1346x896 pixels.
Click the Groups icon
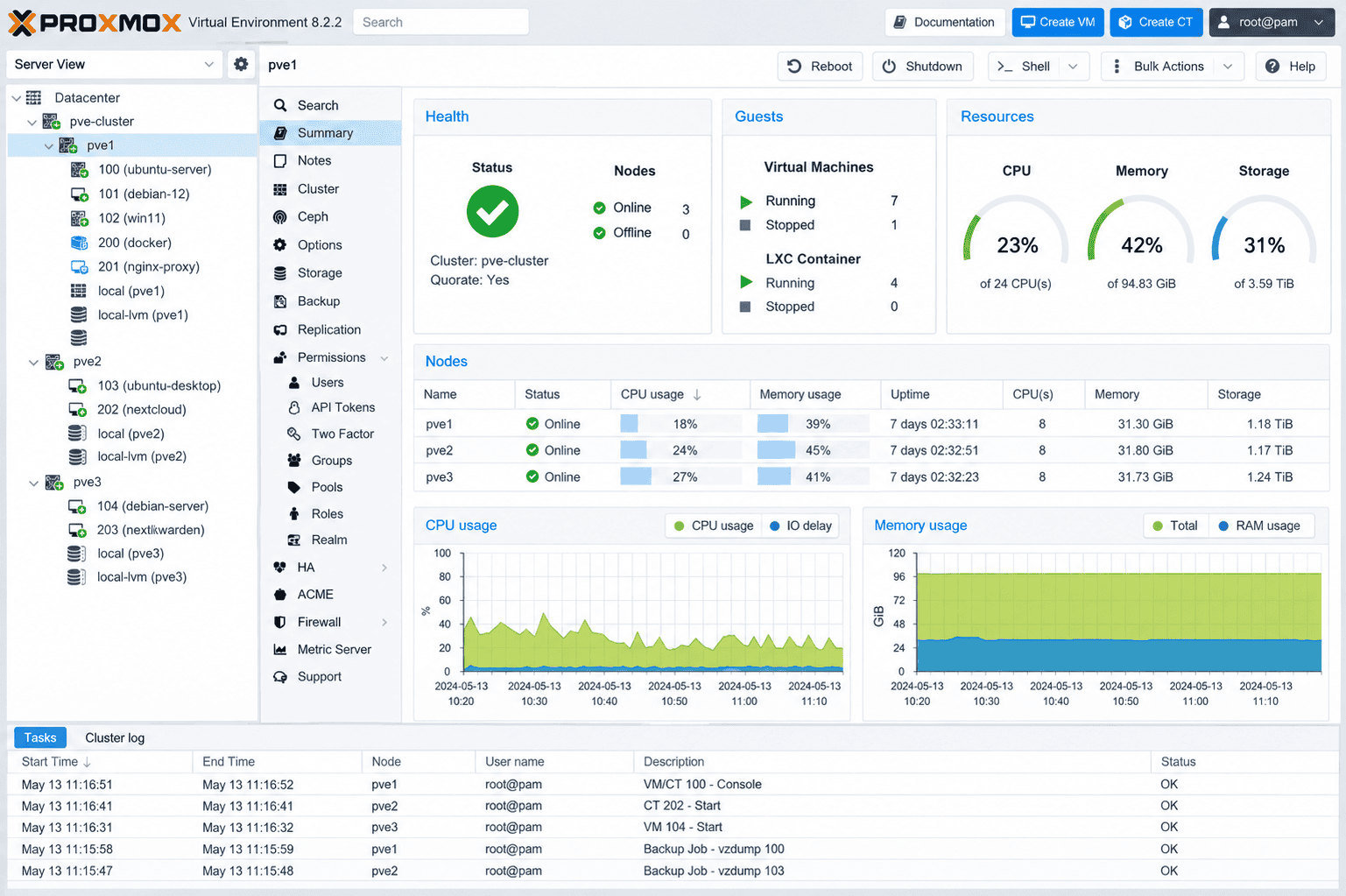(x=294, y=461)
